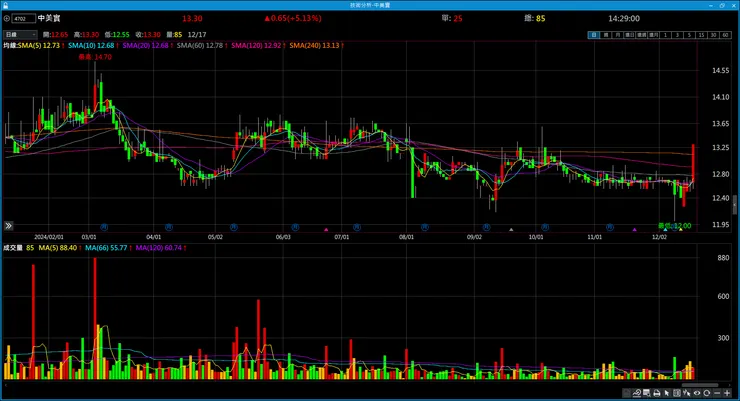740x401 pixels.
Task: Click the SMA(10) 12.68 moving average label
Action: (x=91, y=45)
